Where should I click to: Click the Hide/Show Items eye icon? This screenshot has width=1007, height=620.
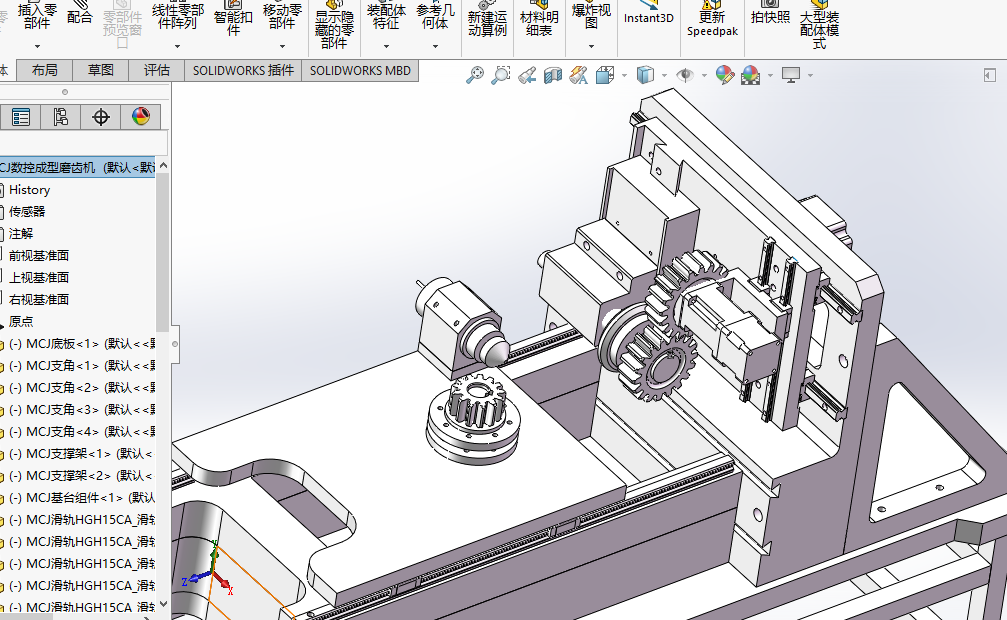(x=685, y=75)
